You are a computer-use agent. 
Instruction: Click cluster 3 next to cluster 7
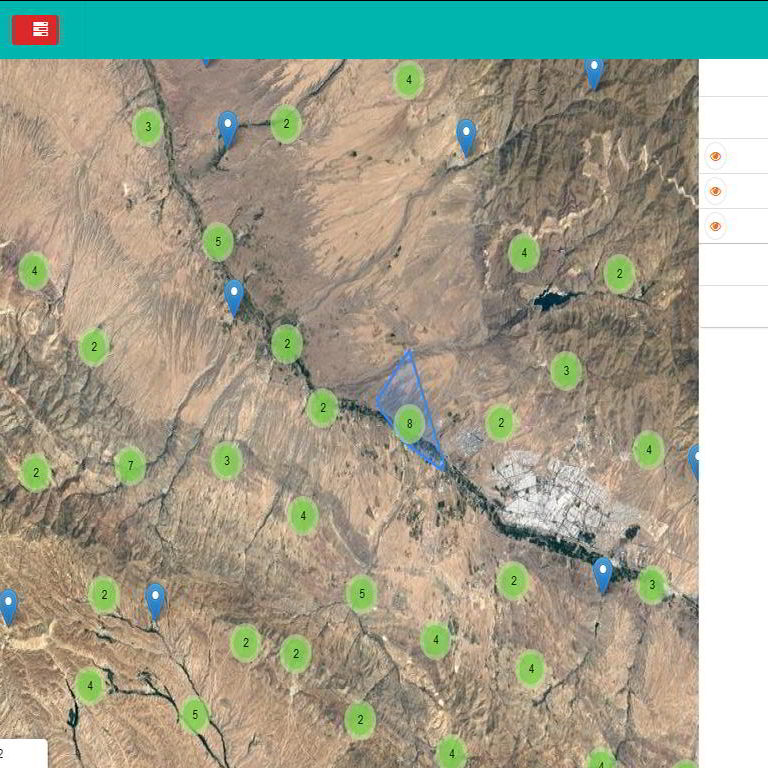227,461
